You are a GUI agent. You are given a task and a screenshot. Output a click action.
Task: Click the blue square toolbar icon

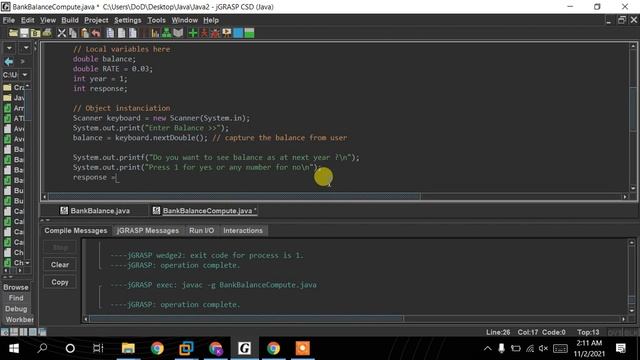[238, 33]
